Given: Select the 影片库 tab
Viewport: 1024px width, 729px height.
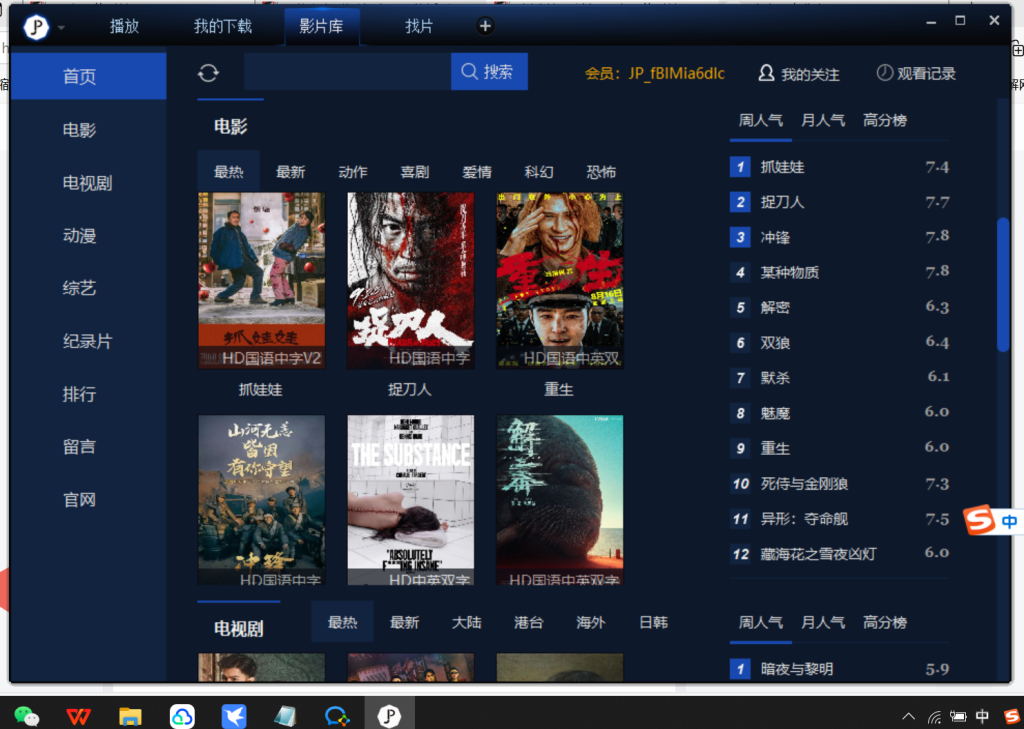Looking at the screenshot, I should [321, 27].
